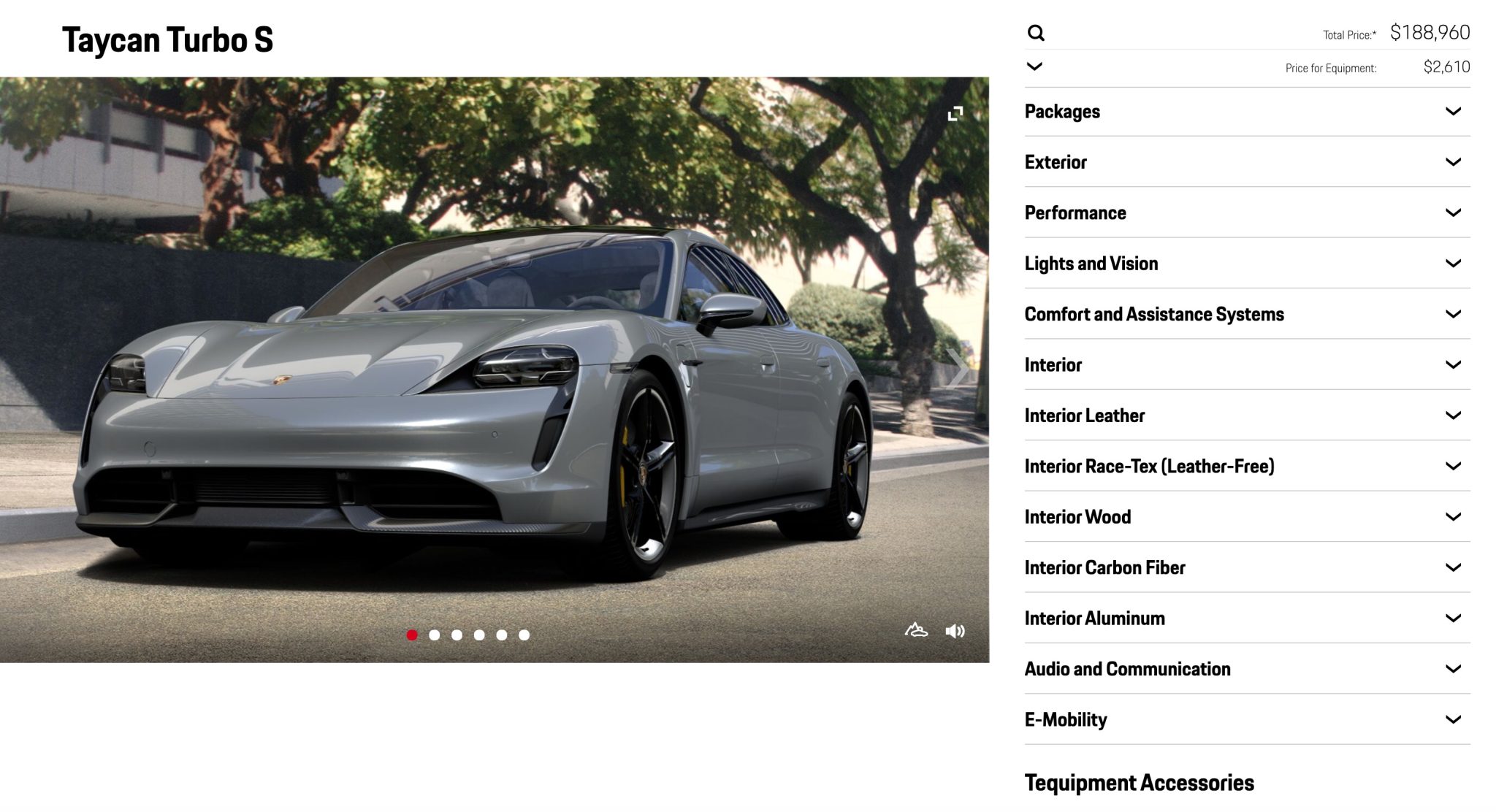Select the second carousel dot

point(435,635)
